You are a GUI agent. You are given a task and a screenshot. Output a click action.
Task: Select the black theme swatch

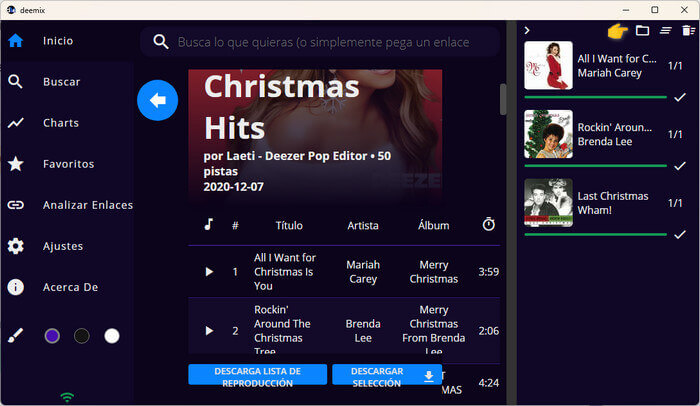pos(82,335)
